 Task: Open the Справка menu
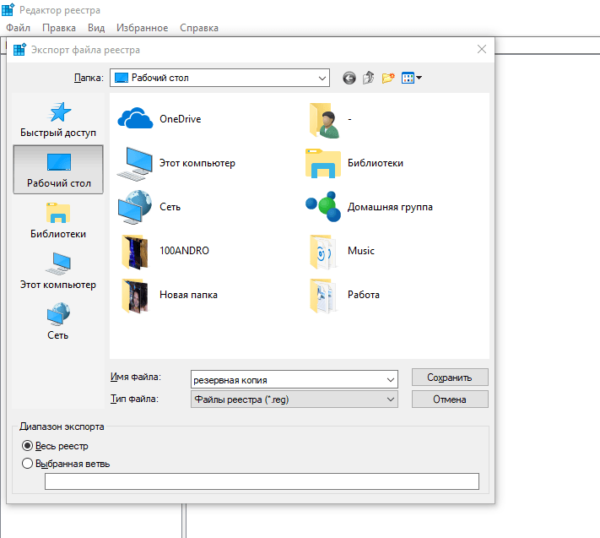(x=199, y=28)
